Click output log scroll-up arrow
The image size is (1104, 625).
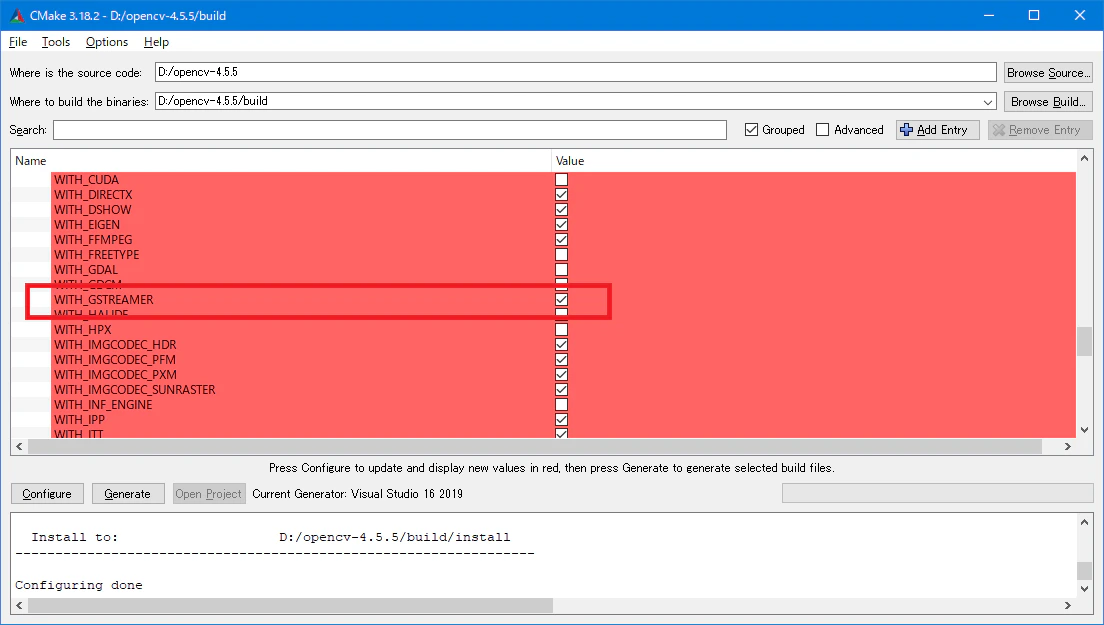tap(1084, 522)
